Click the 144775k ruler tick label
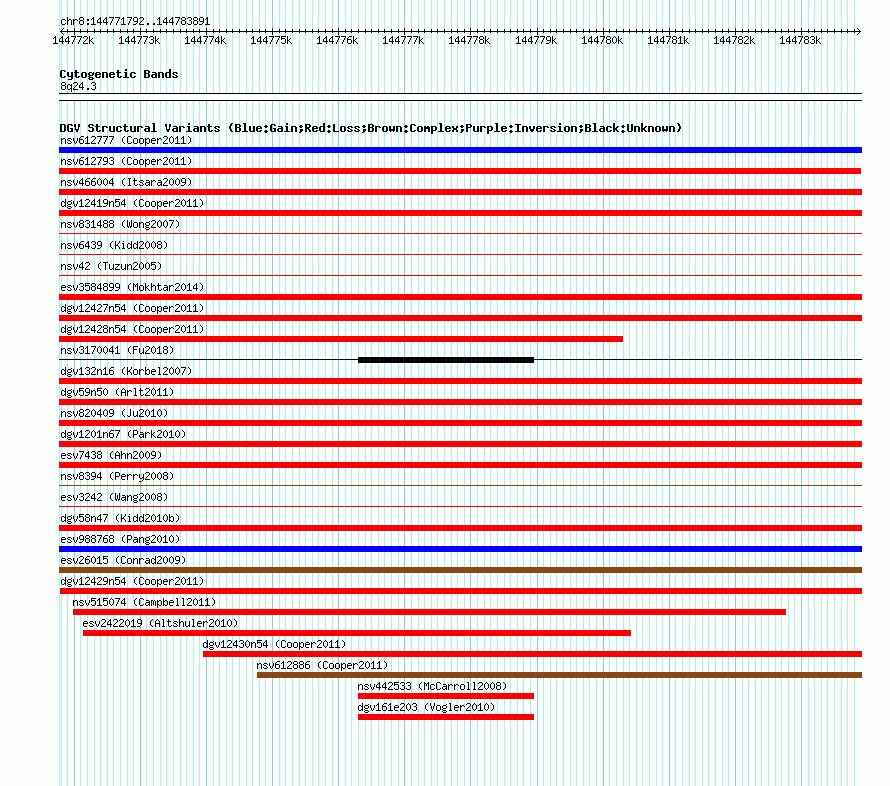Screen dimensions: 890x786 271,40
